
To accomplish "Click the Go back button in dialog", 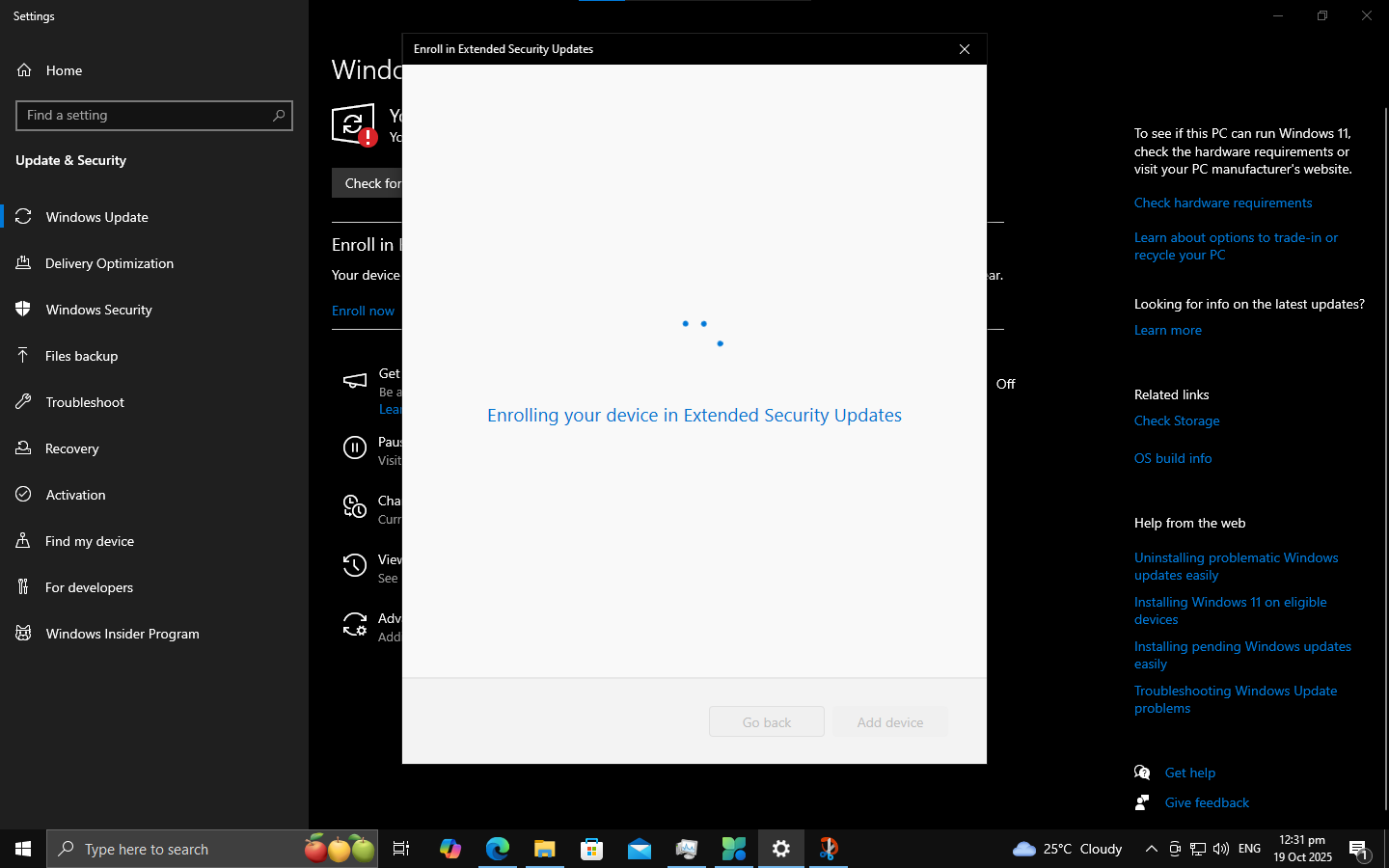I will coord(767,721).
